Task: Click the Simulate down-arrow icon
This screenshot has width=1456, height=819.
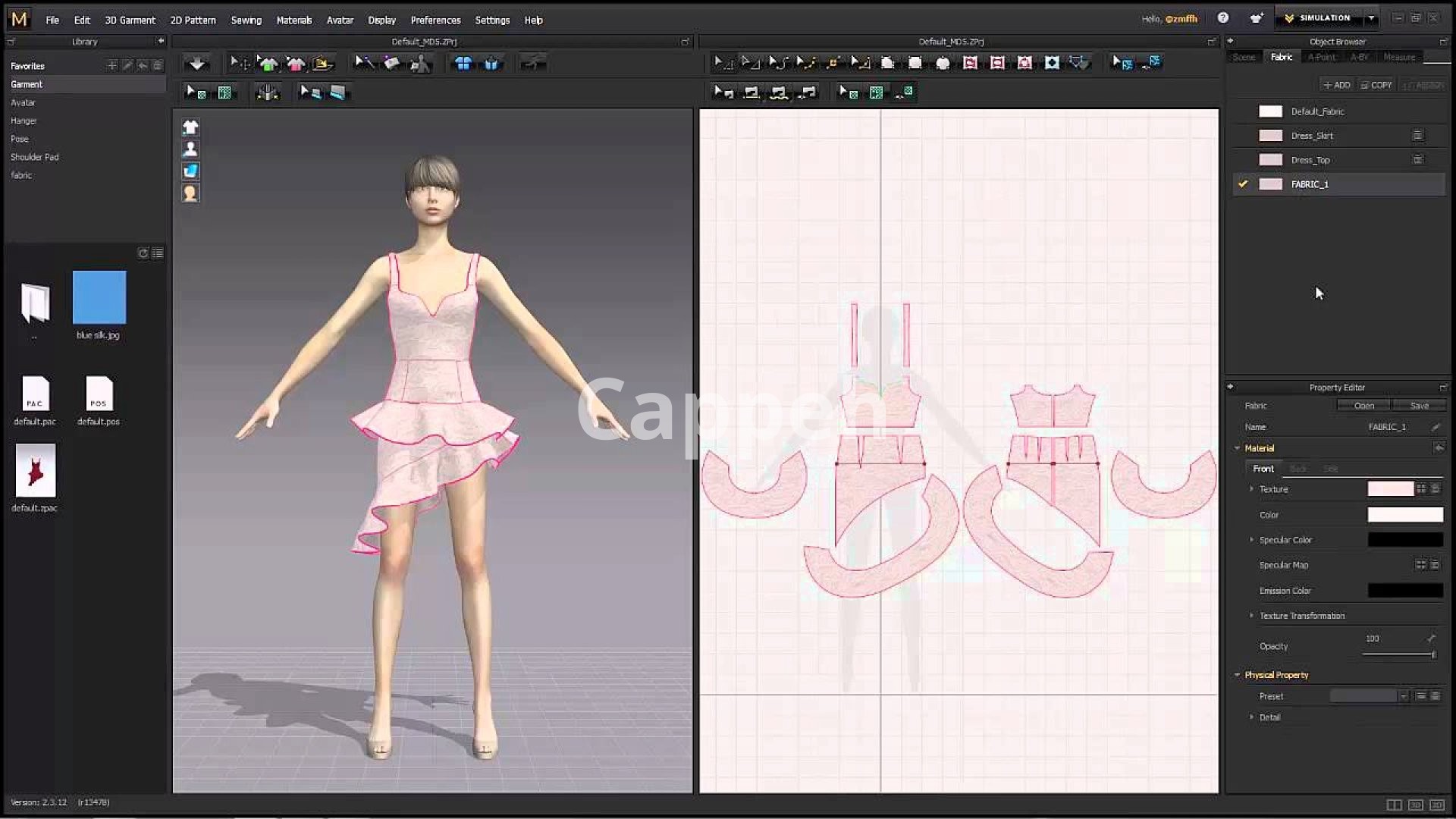Action: (x=197, y=64)
